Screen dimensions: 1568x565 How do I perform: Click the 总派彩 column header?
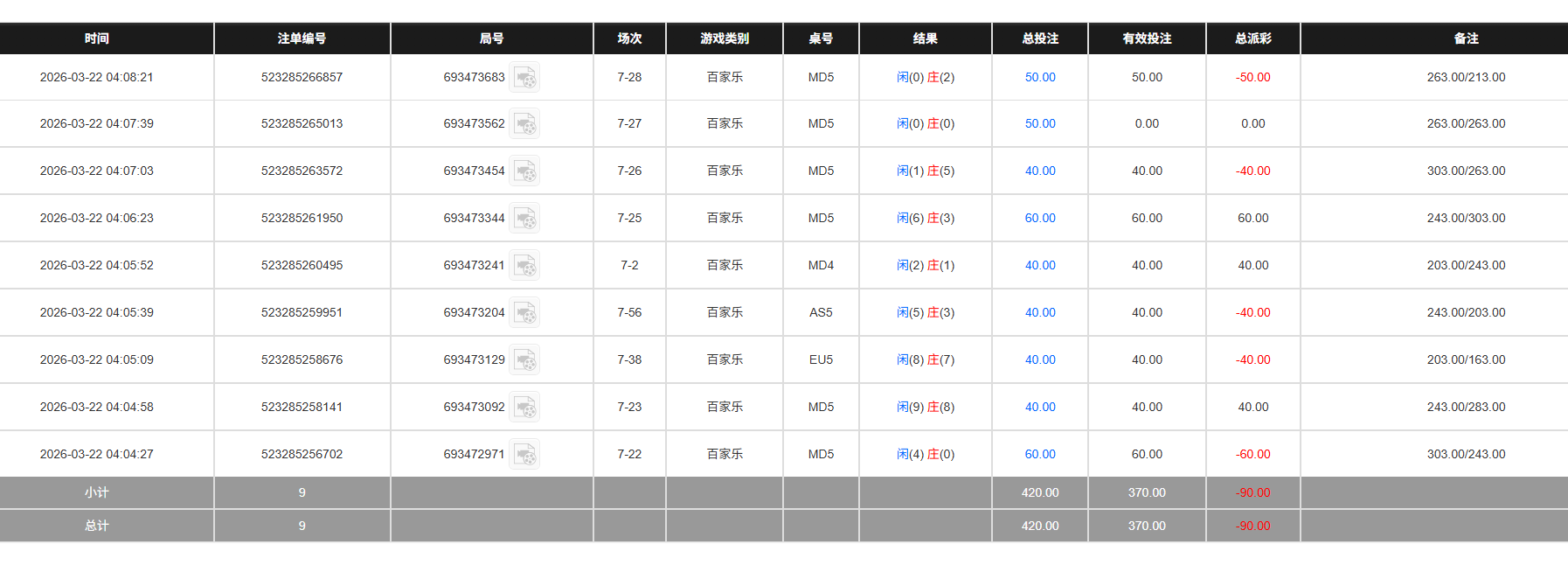[x=1252, y=38]
